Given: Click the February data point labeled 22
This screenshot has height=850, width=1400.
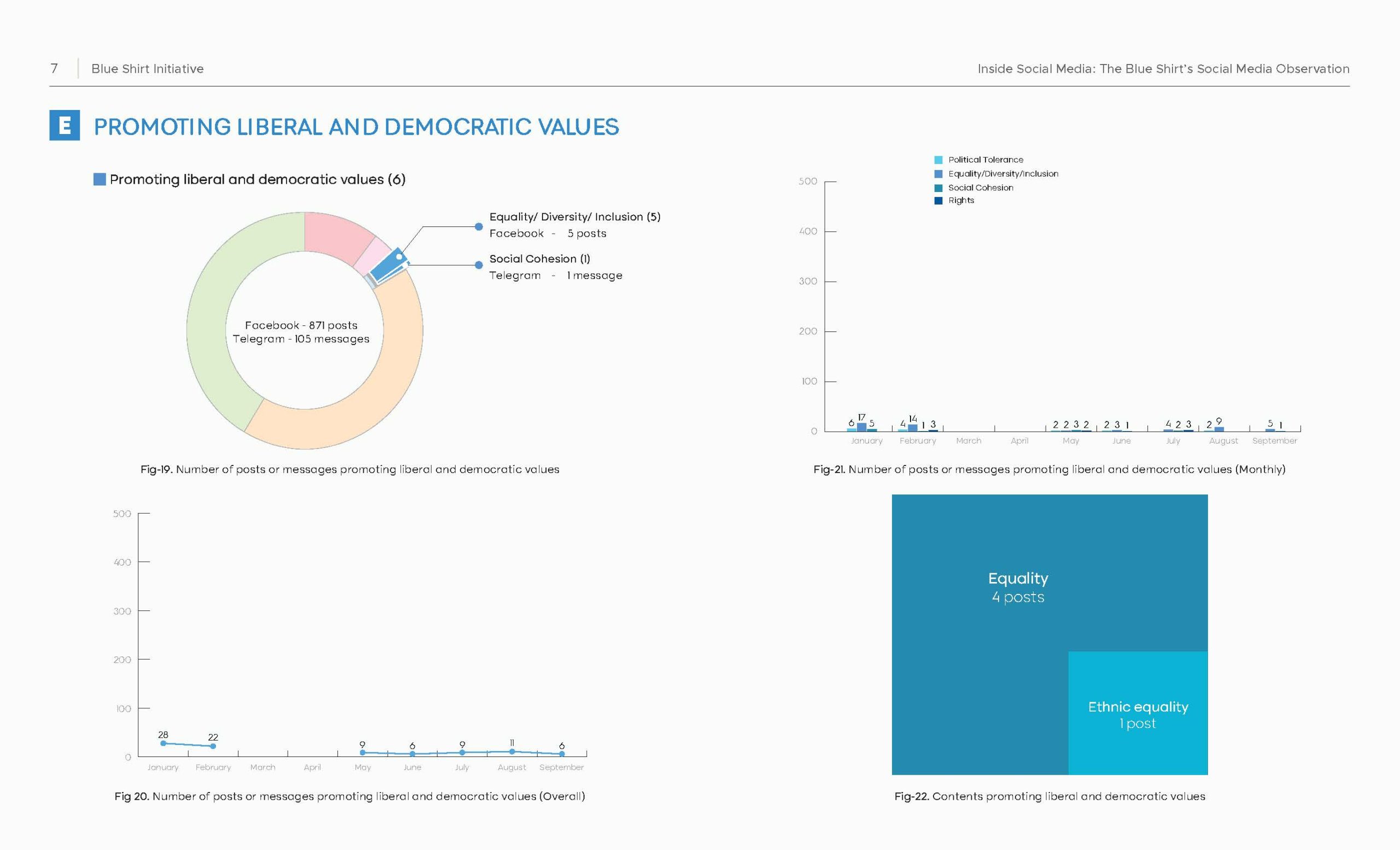Looking at the screenshot, I should click(213, 746).
